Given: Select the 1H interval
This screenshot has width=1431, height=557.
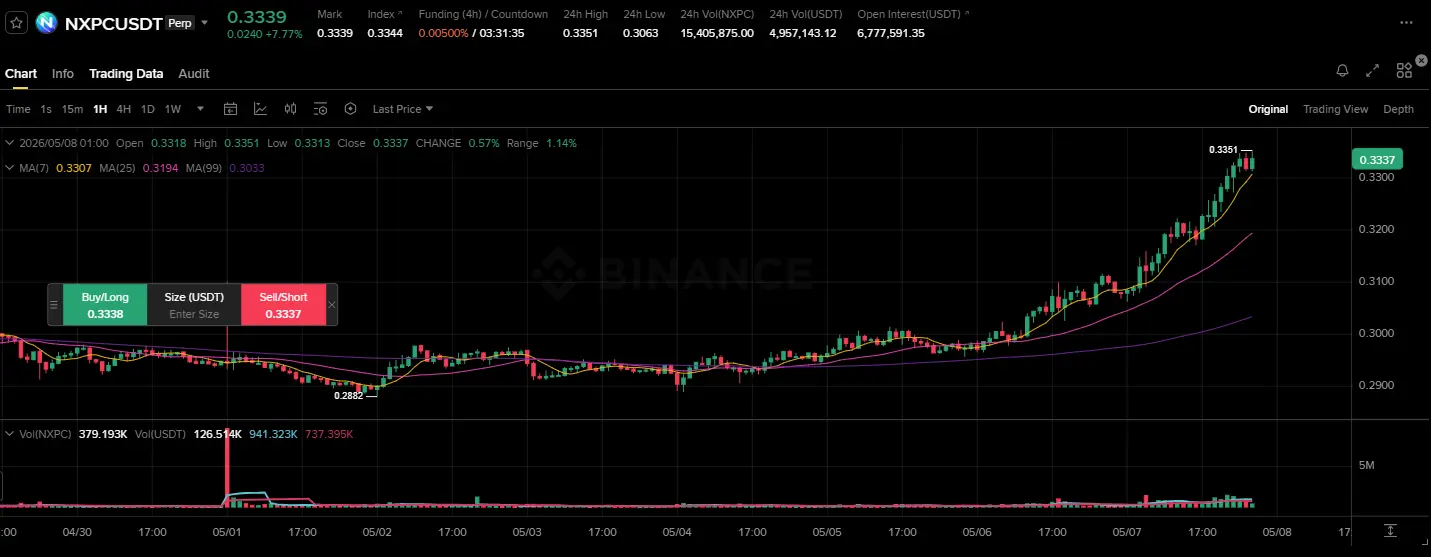Looking at the screenshot, I should tap(100, 109).
